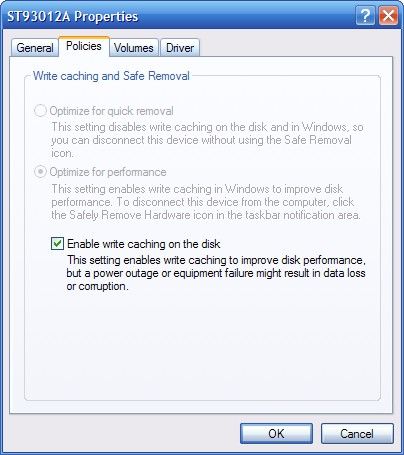
Task: Confirm changes with the OK button
Action: 276,433
